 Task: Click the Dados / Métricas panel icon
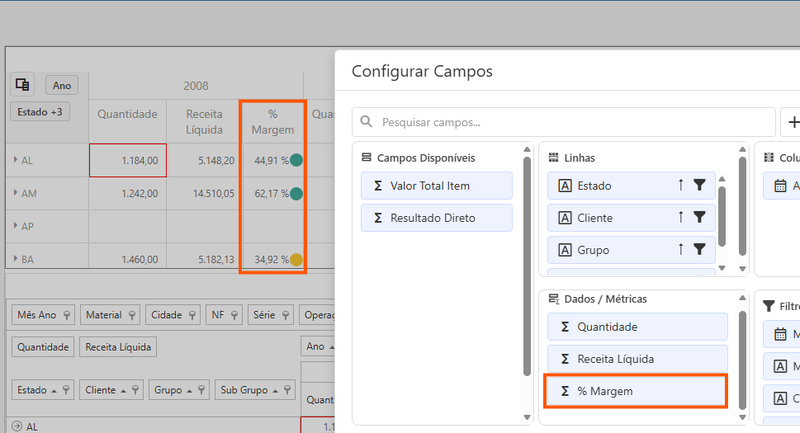(x=554, y=299)
